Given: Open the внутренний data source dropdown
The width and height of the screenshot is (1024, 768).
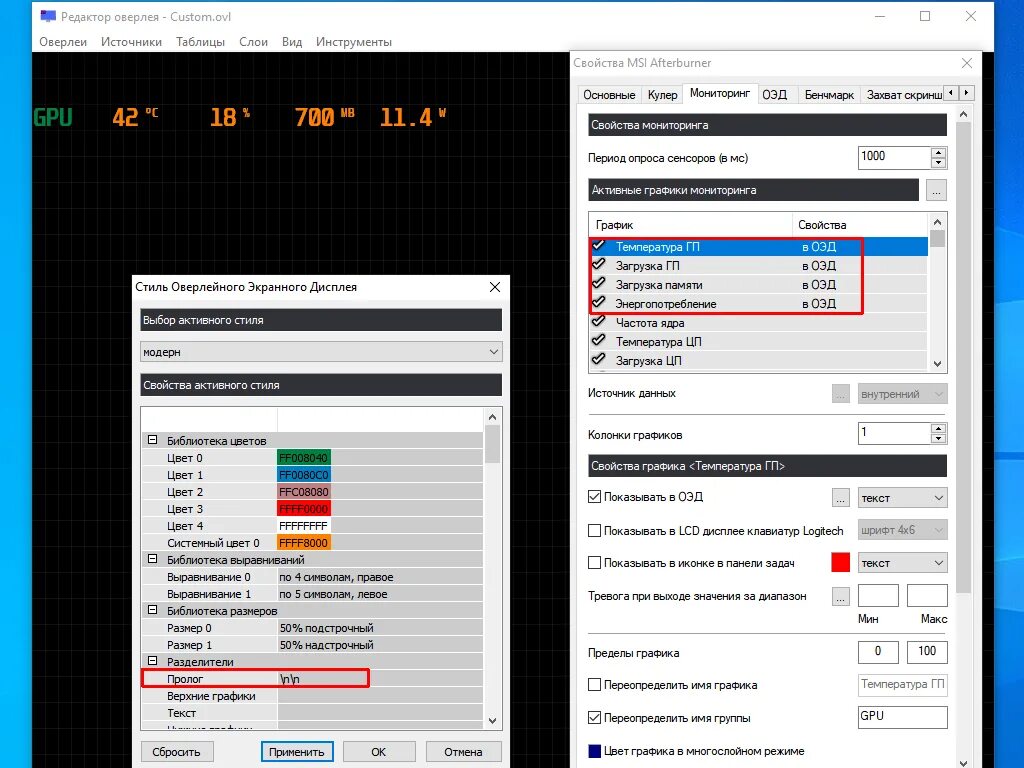Looking at the screenshot, I should pyautogui.click(x=902, y=394).
